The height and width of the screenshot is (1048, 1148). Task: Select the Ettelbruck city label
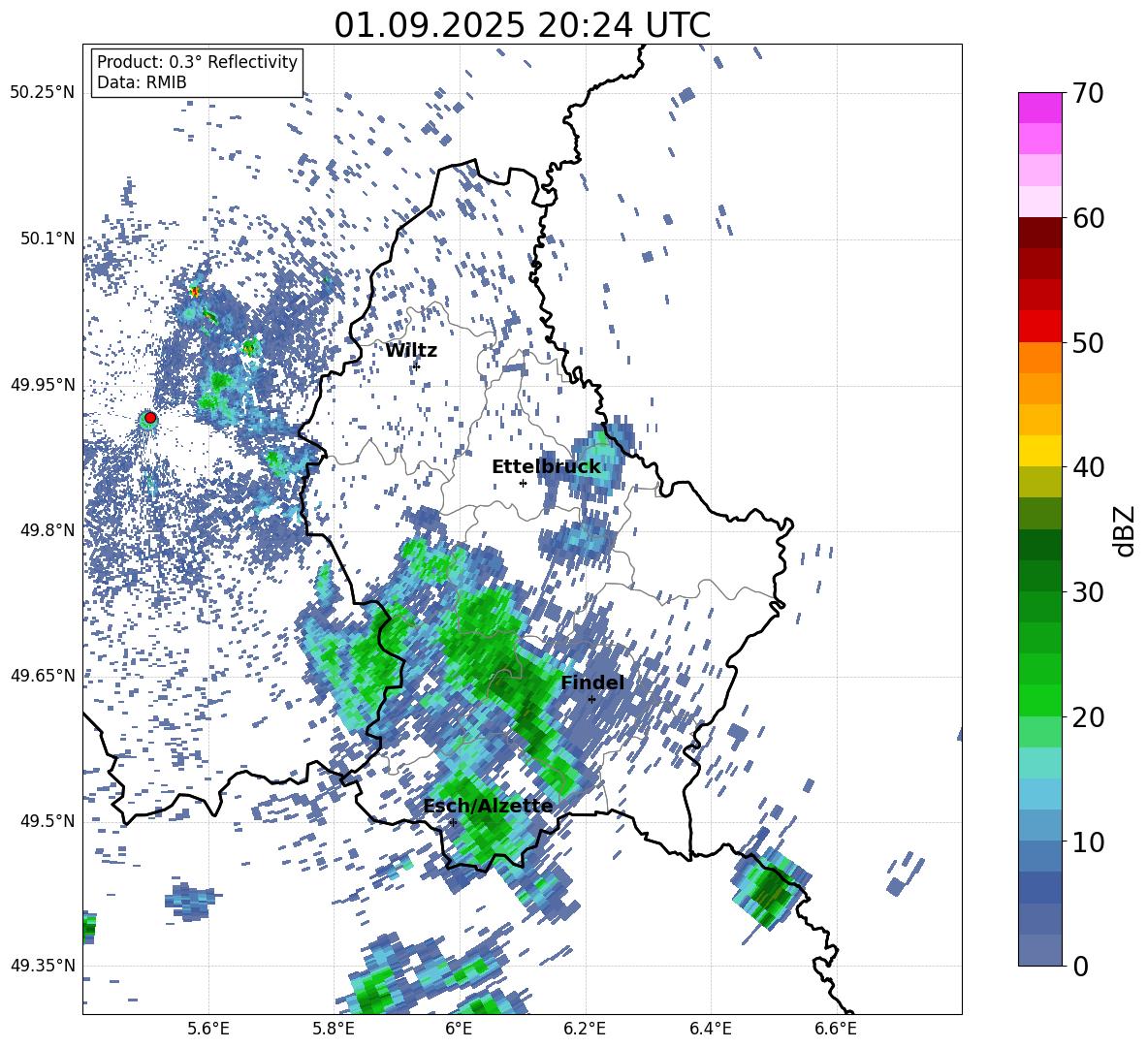click(546, 467)
